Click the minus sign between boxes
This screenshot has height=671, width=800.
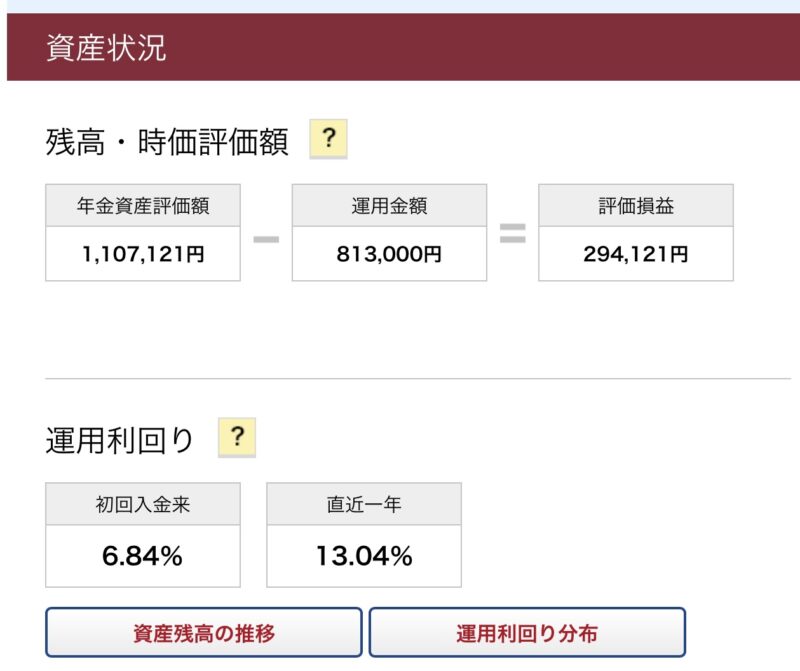[266, 239]
